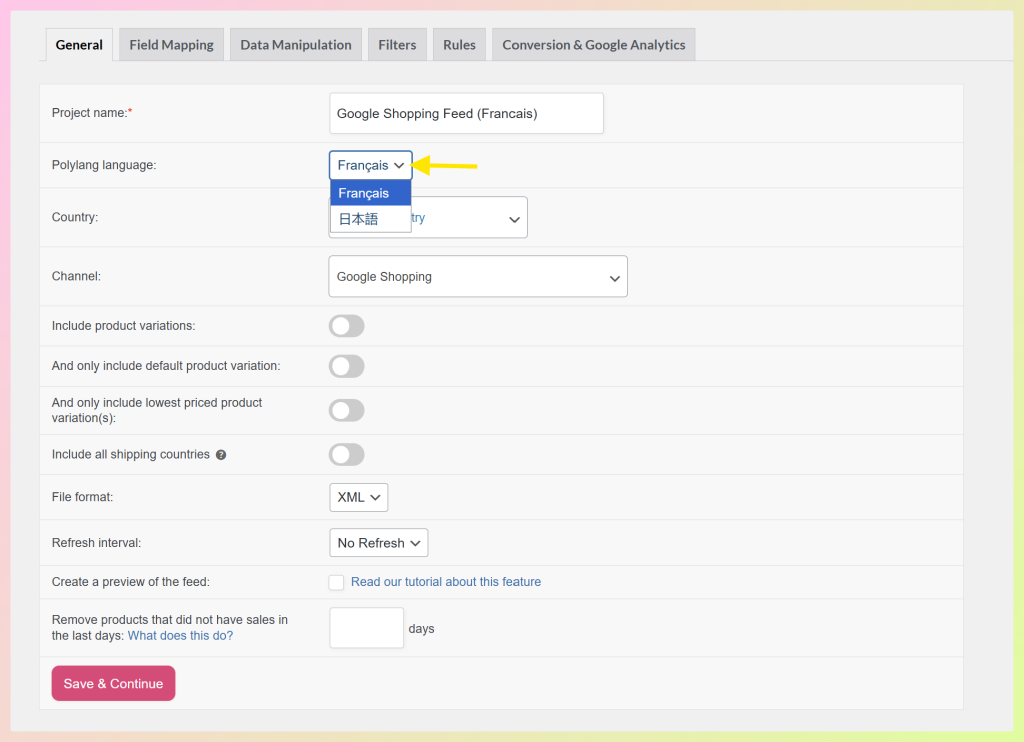Image resolution: width=1024 pixels, height=742 pixels.
Task: Switch to the Field Mapping tab
Action: pyautogui.click(x=171, y=45)
